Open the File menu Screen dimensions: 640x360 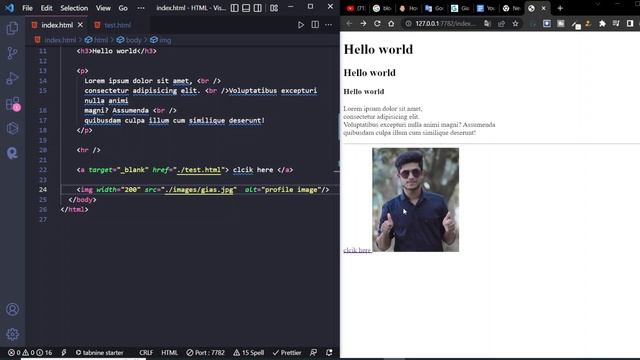click(27, 8)
